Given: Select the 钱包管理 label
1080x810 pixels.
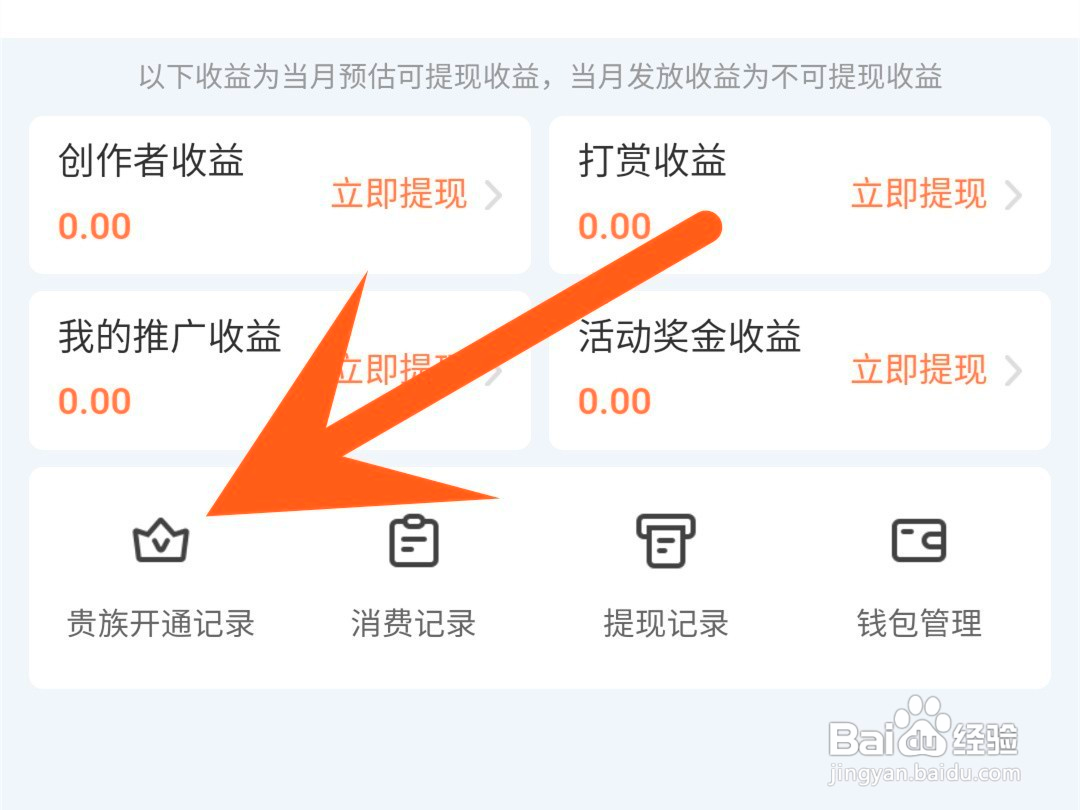Looking at the screenshot, I should pos(920,623).
